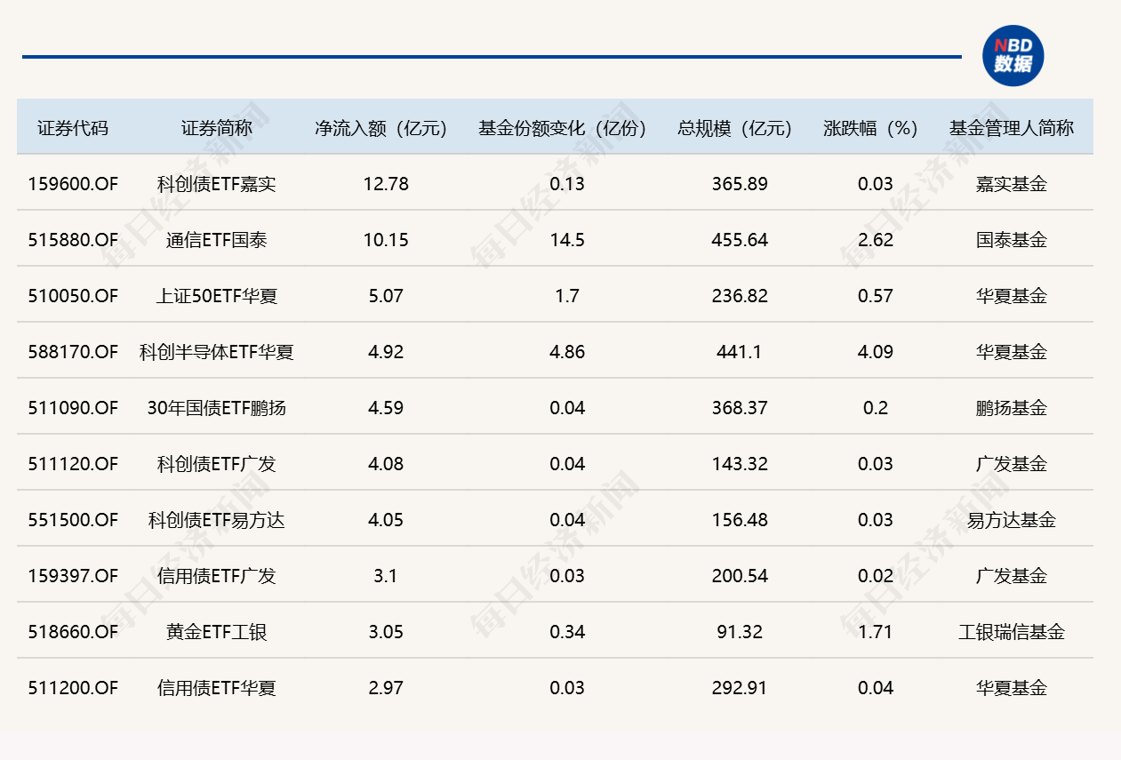The width and height of the screenshot is (1121, 760).
Task: Select manager 嘉实基金
Action: pyautogui.click(x=1011, y=184)
